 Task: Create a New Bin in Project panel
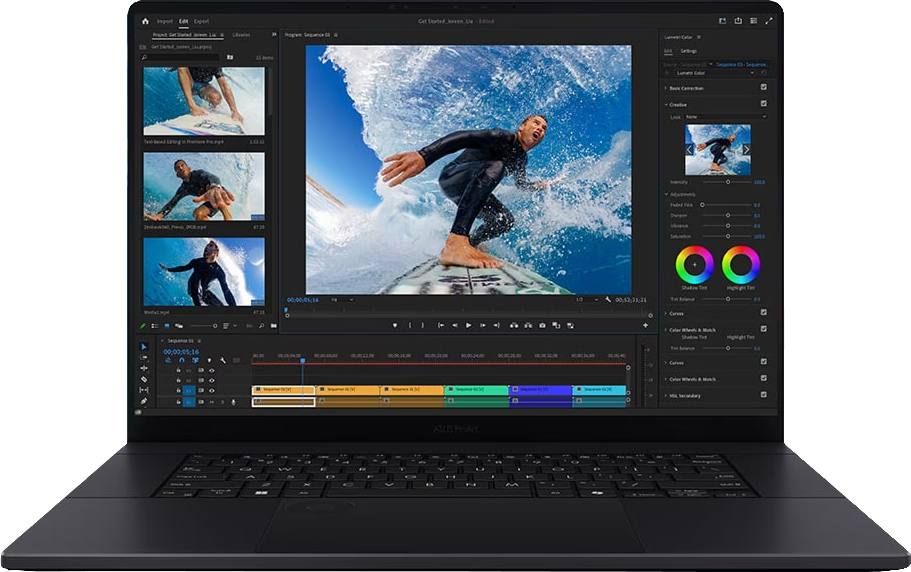pyautogui.click(x=274, y=326)
